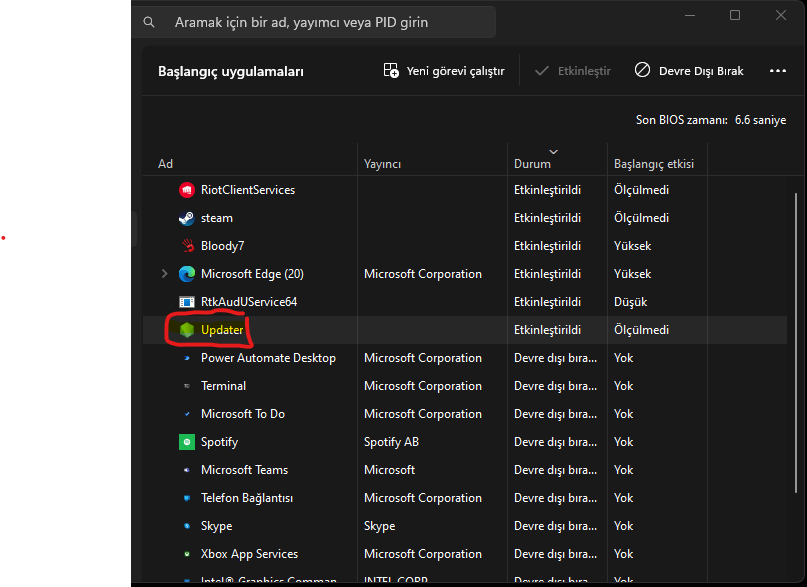The height and width of the screenshot is (587, 807).
Task: Select the Skype icon
Action: (186, 526)
